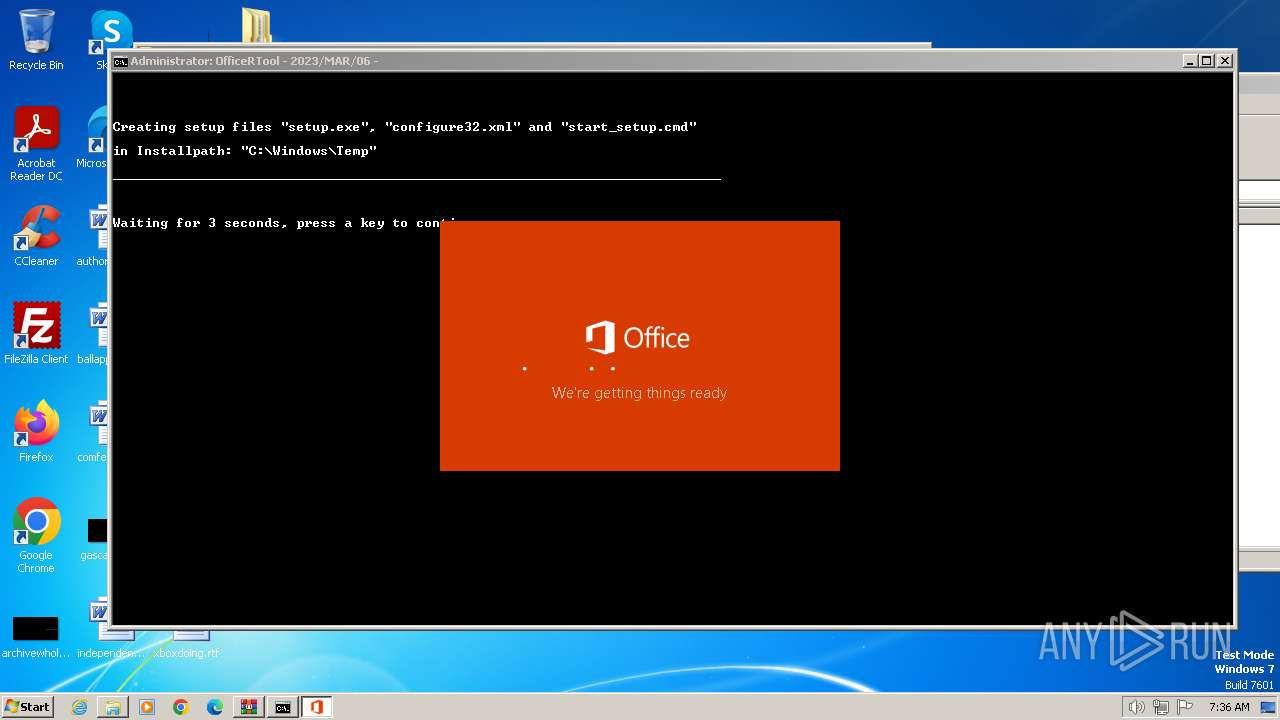1280x720 pixels.
Task: Switch to the command prompt taskbar item
Action: pyautogui.click(x=283, y=707)
